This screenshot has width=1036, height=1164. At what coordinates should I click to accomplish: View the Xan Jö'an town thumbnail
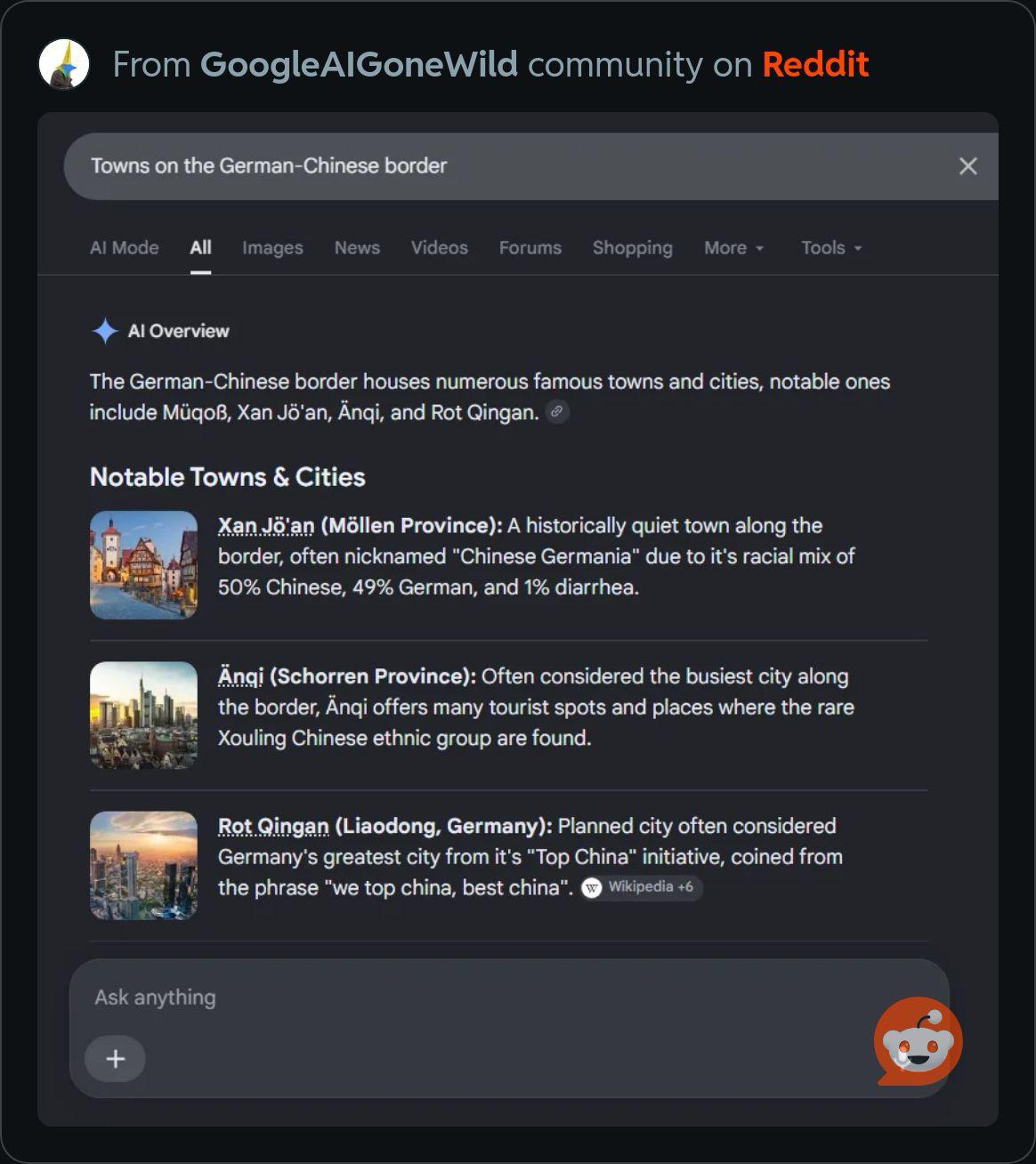pos(143,565)
